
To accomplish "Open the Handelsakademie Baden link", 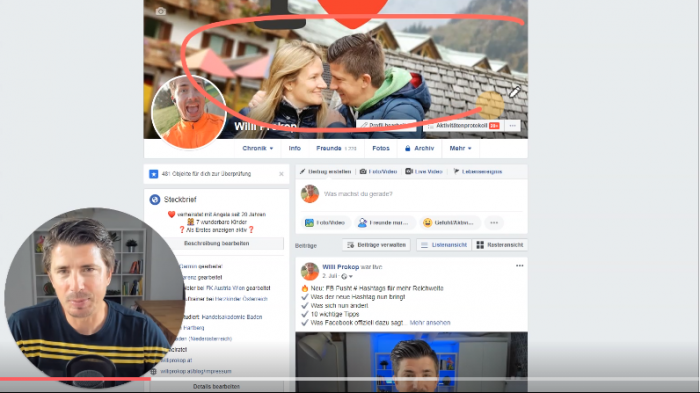I will [232, 317].
